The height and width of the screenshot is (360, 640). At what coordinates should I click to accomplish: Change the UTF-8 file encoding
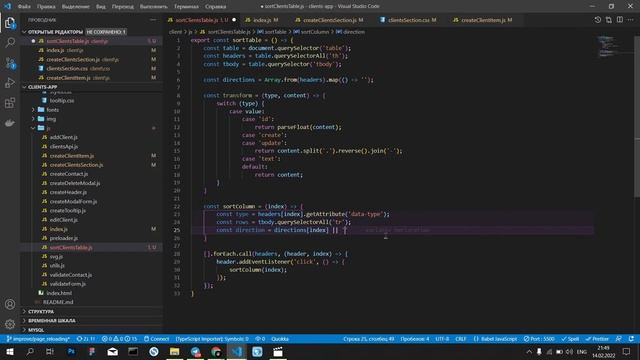(x=442, y=339)
